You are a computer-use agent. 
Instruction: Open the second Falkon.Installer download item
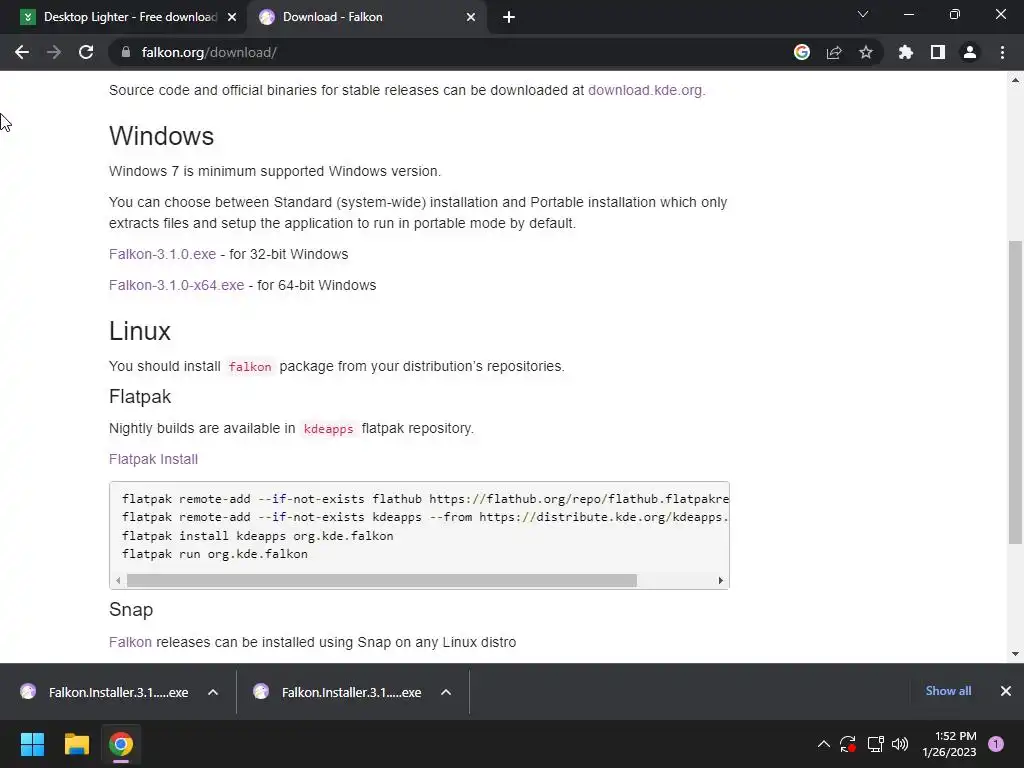point(338,692)
